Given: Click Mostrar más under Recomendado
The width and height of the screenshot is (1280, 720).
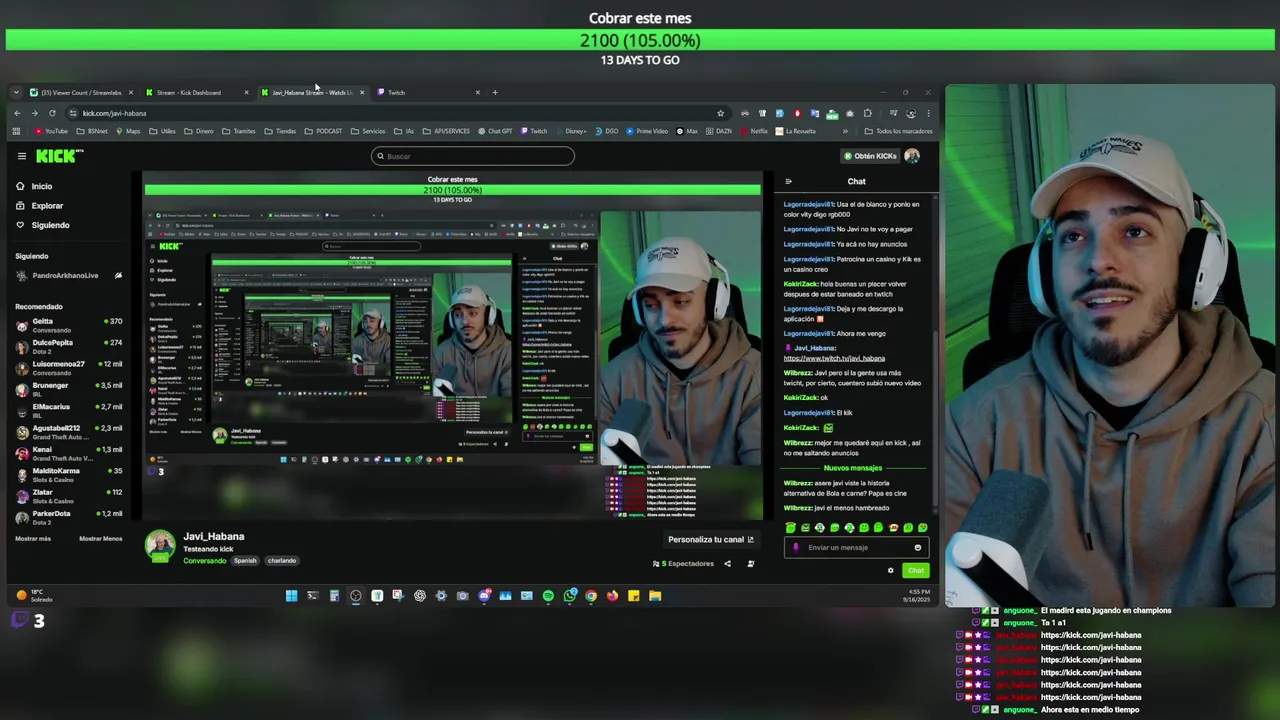Looking at the screenshot, I should click(x=33, y=539).
